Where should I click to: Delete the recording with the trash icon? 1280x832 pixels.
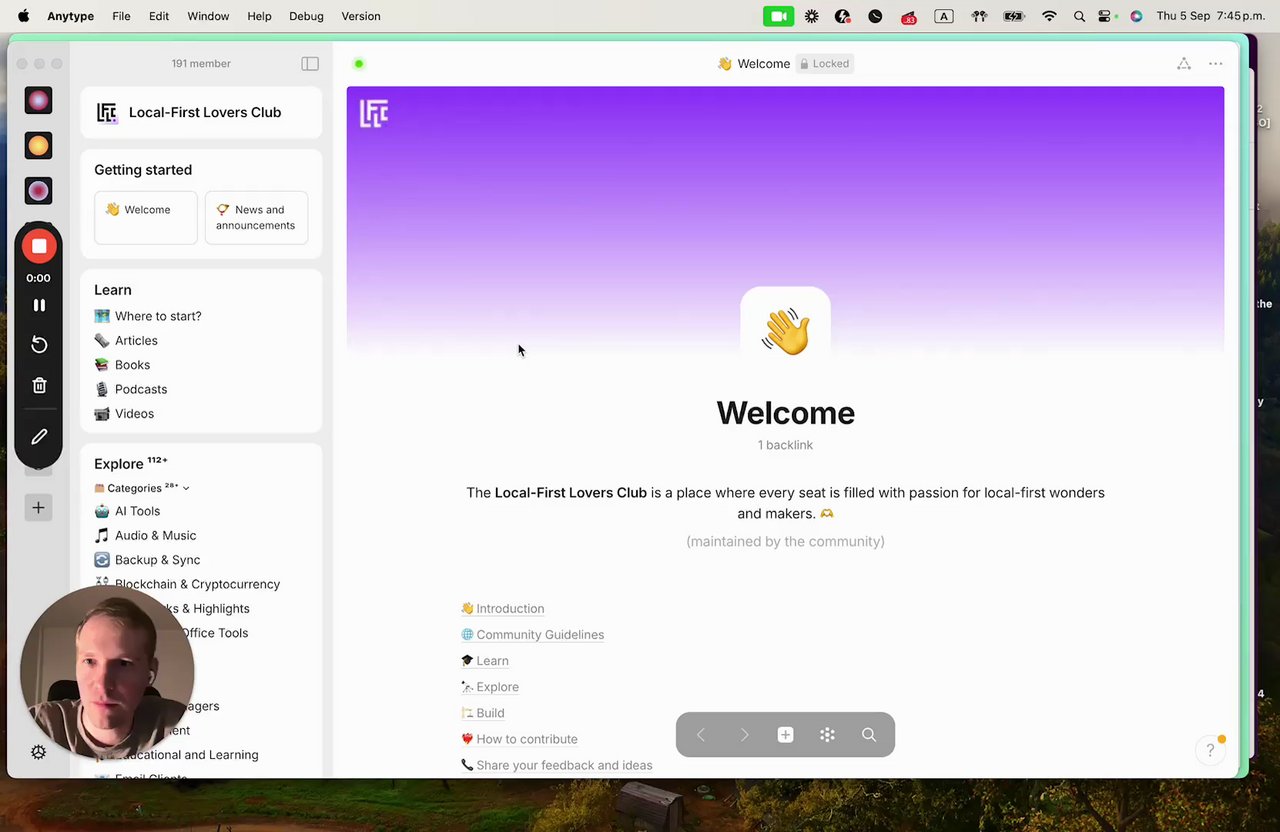click(x=39, y=385)
